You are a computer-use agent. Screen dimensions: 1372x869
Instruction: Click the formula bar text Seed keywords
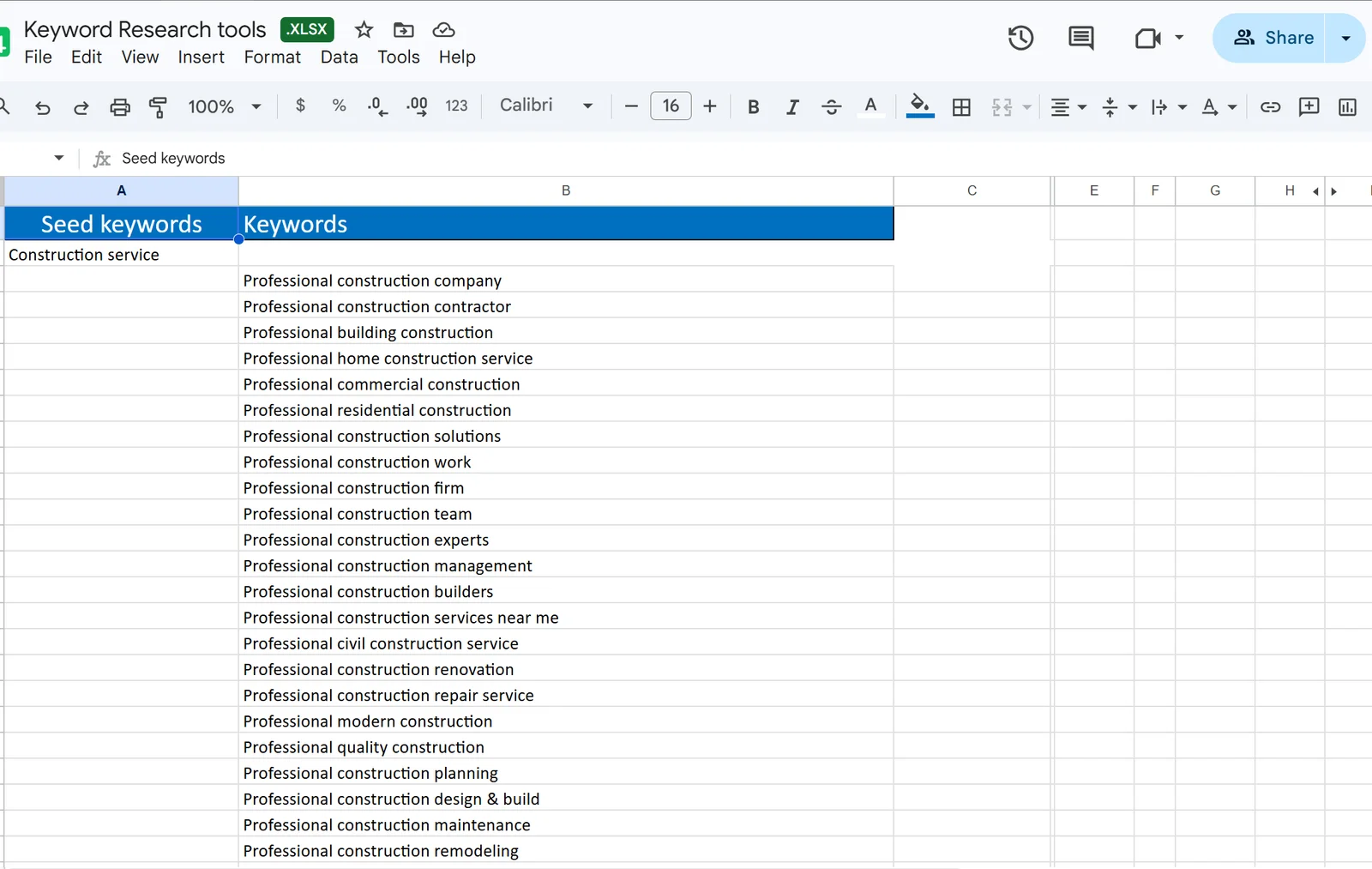point(173,158)
